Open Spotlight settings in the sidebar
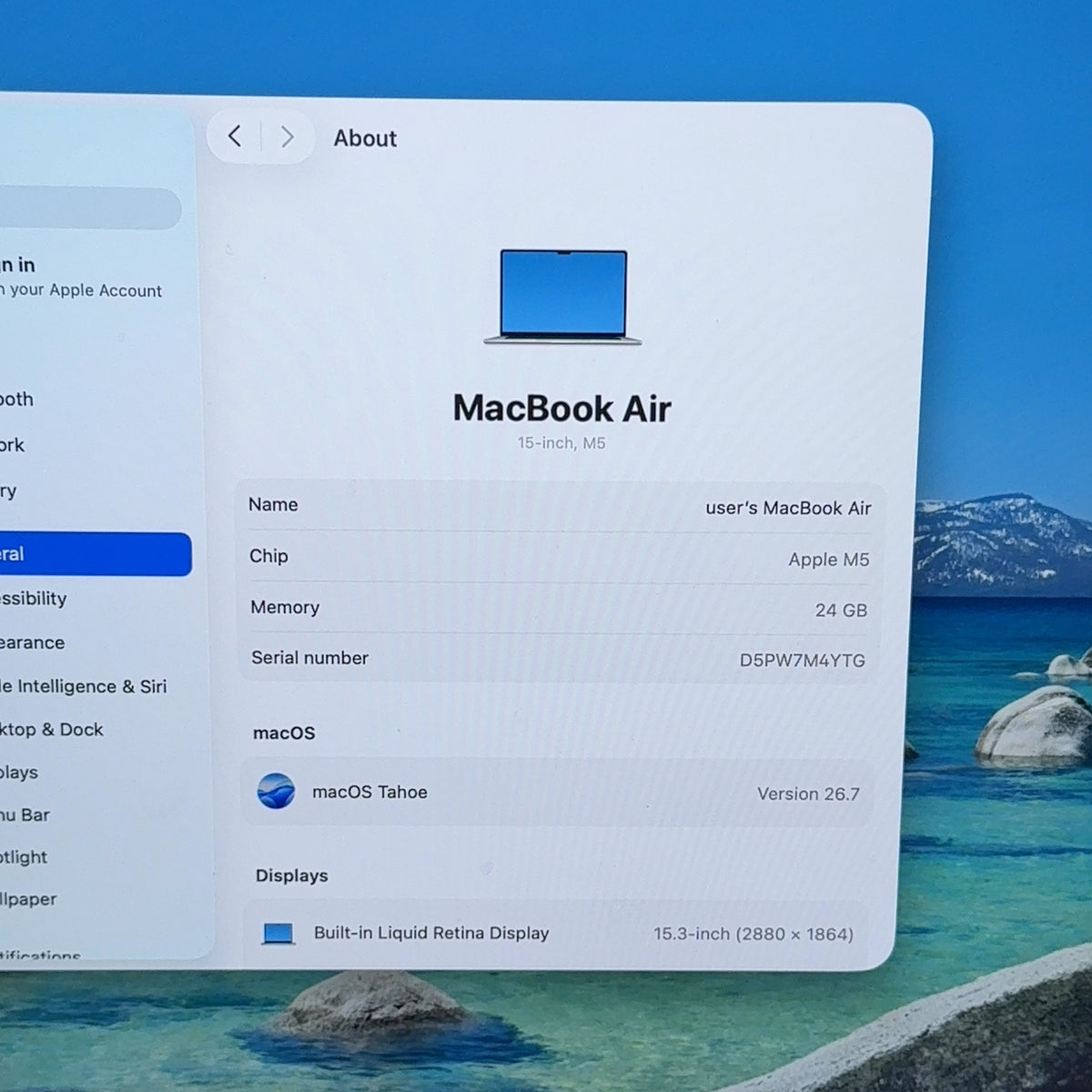 point(24,857)
